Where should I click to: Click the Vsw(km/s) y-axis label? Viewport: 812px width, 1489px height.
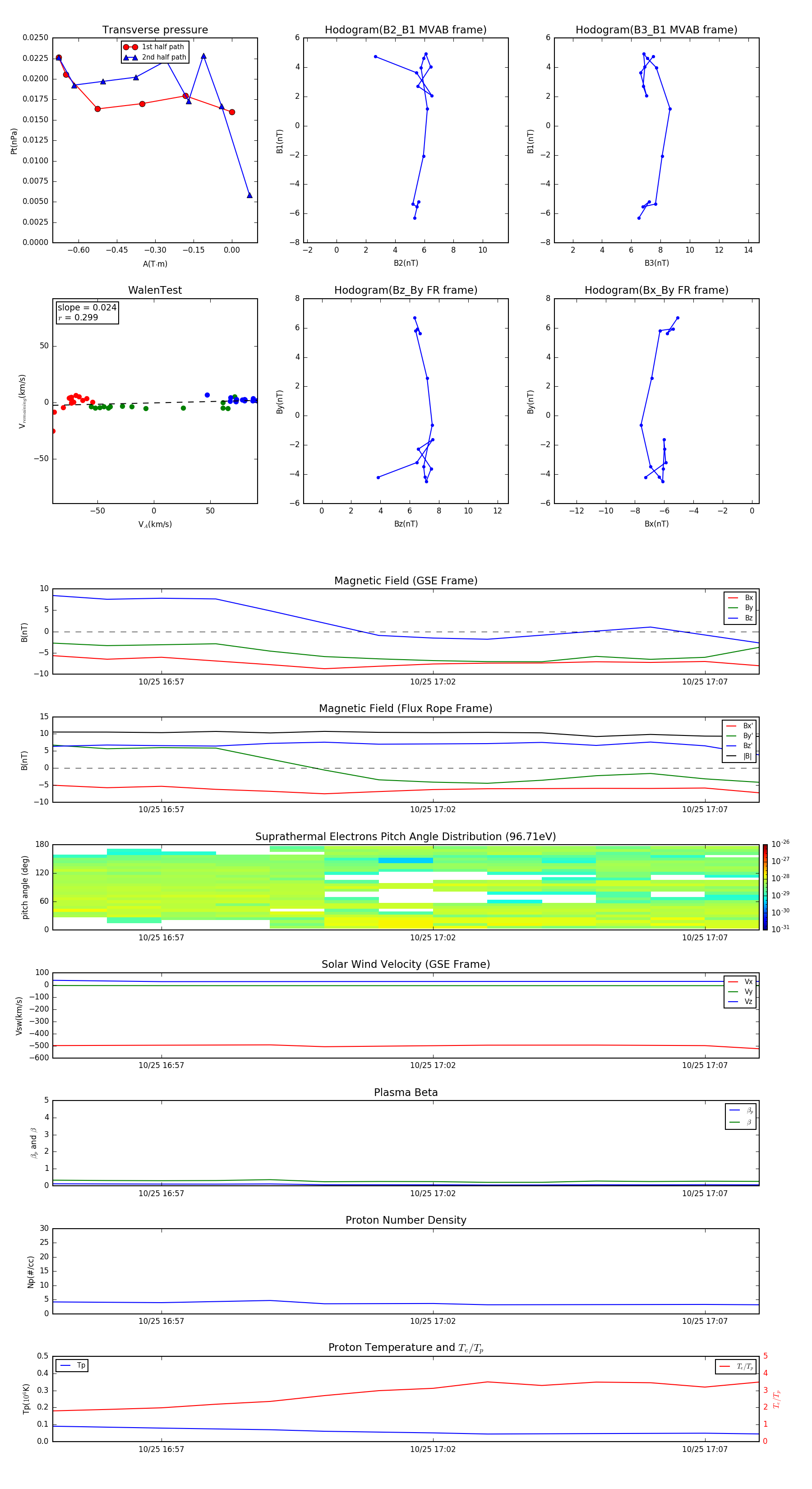click(x=19, y=1016)
